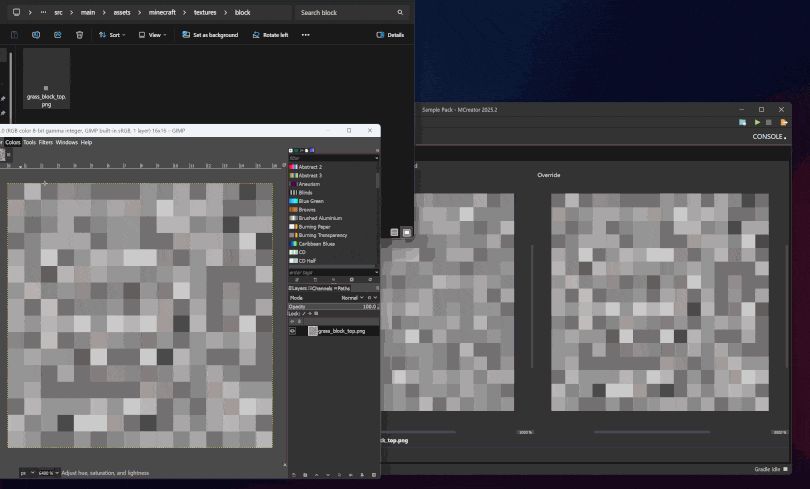Pick the Burning Transparency gradient
The height and width of the screenshot is (489, 810).
(332, 235)
